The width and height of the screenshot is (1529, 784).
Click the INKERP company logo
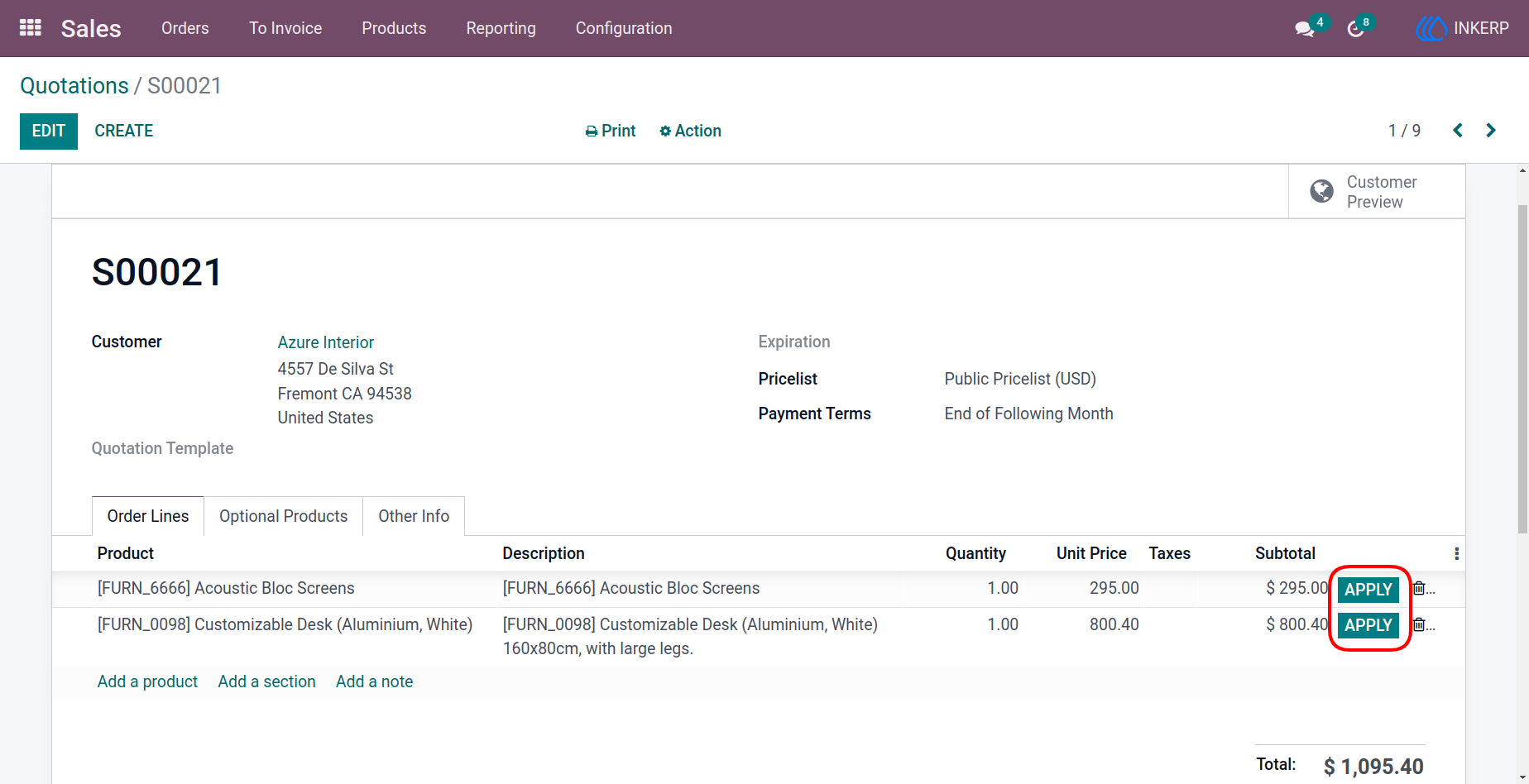pyautogui.click(x=1430, y=28)
